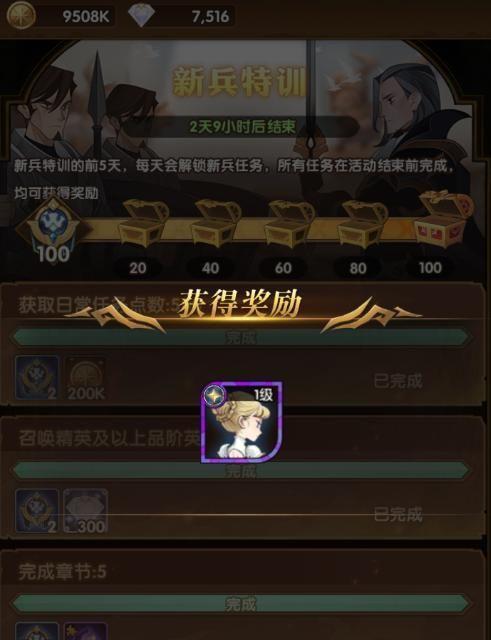This screenshot has height=640, width=491.
Task: Tap the 2天9小时后结束 countdown timer
Action: point(242,127)
